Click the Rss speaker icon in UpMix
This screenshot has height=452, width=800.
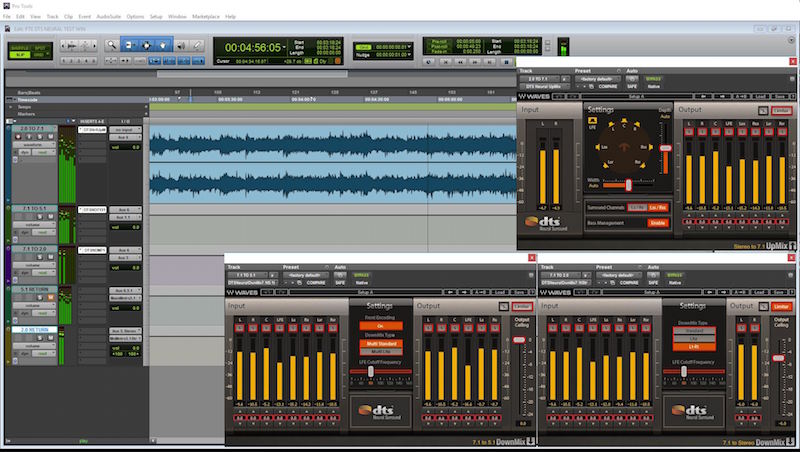pos(651,147)
